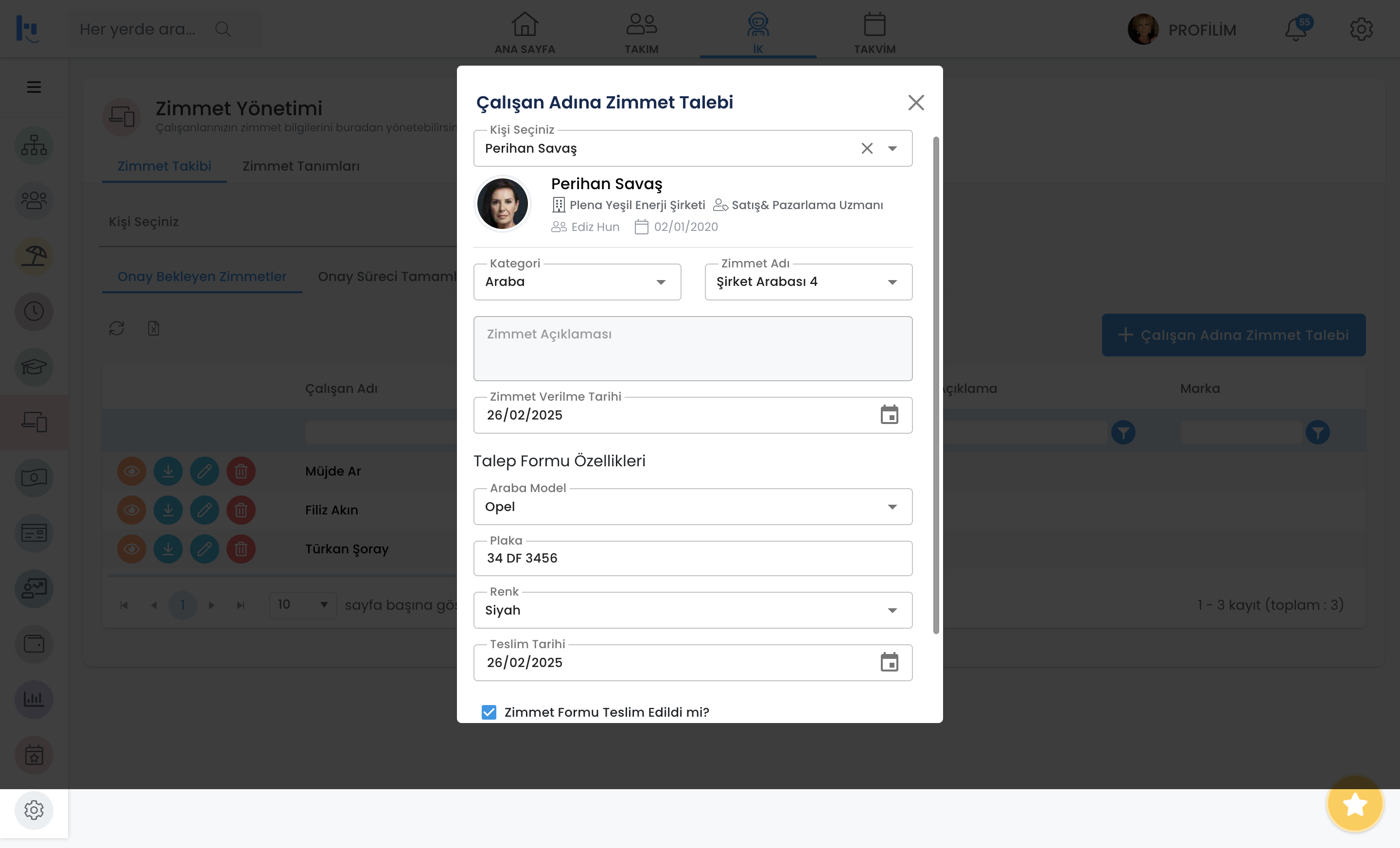Switch to the Zimmet Tanımları tab
This screenshot has height=848, width=1400.
[300, 166]
